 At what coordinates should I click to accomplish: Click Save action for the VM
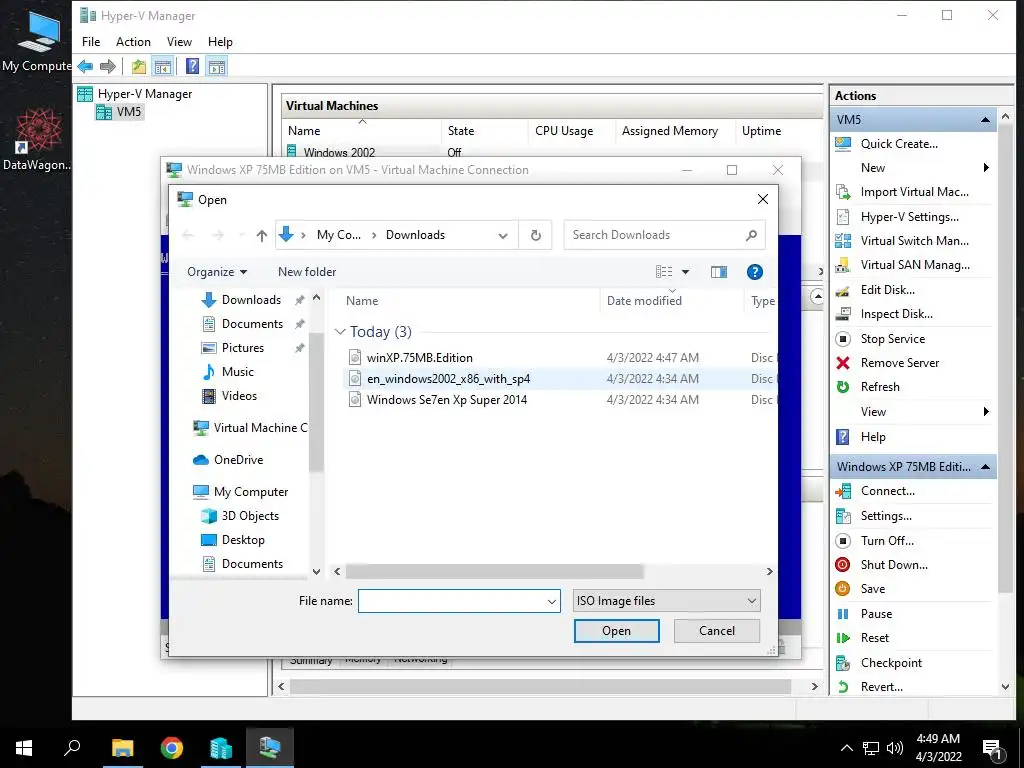872,589
